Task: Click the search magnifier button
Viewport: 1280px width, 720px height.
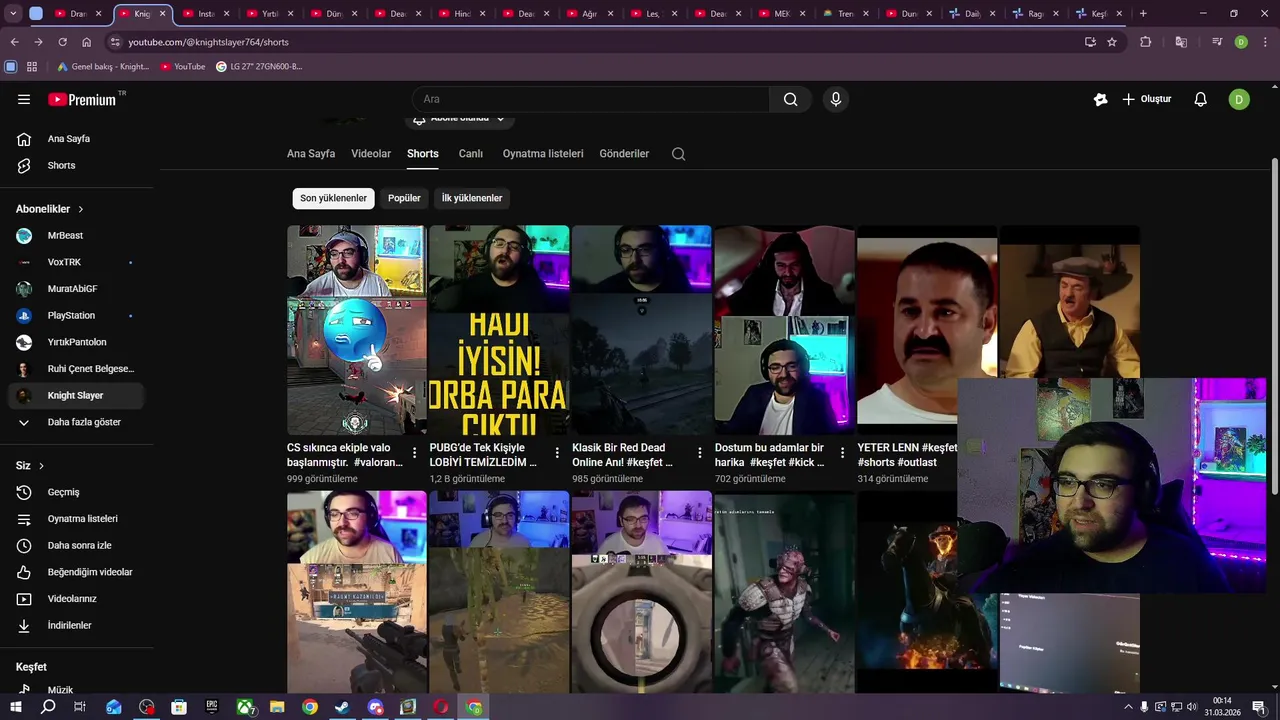Action: click(790, 99)
